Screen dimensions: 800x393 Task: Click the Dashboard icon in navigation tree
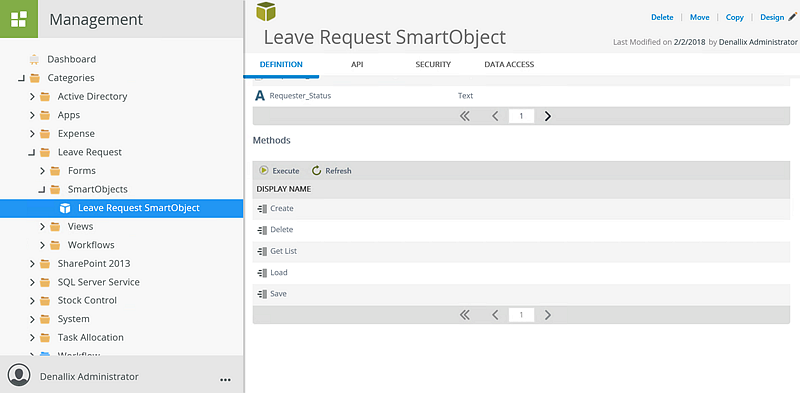(x=35, y=59)
